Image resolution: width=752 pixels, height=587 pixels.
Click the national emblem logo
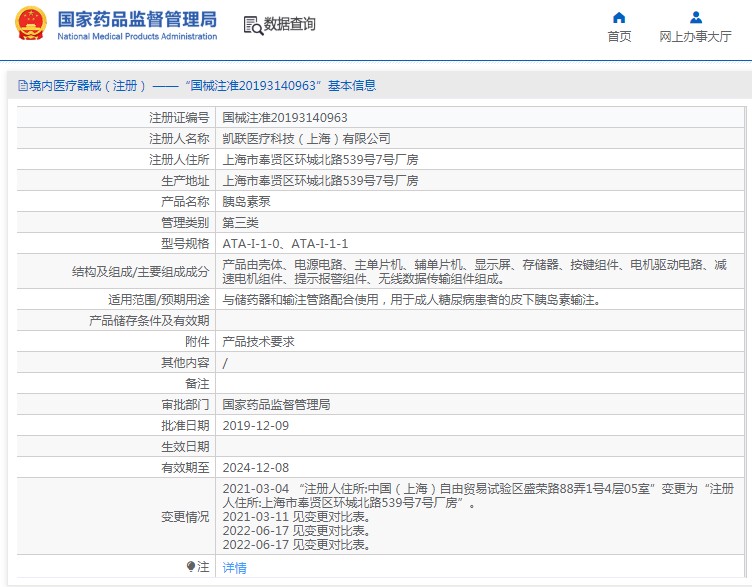click(x=31, y=23)
